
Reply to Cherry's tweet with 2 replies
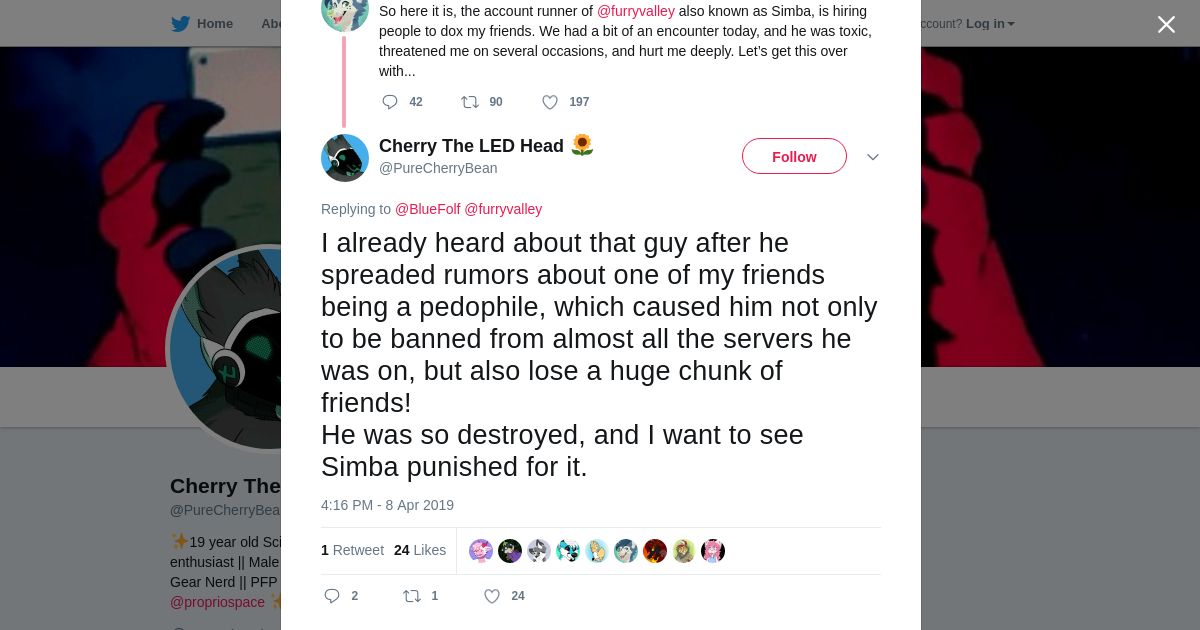(333, 596)
